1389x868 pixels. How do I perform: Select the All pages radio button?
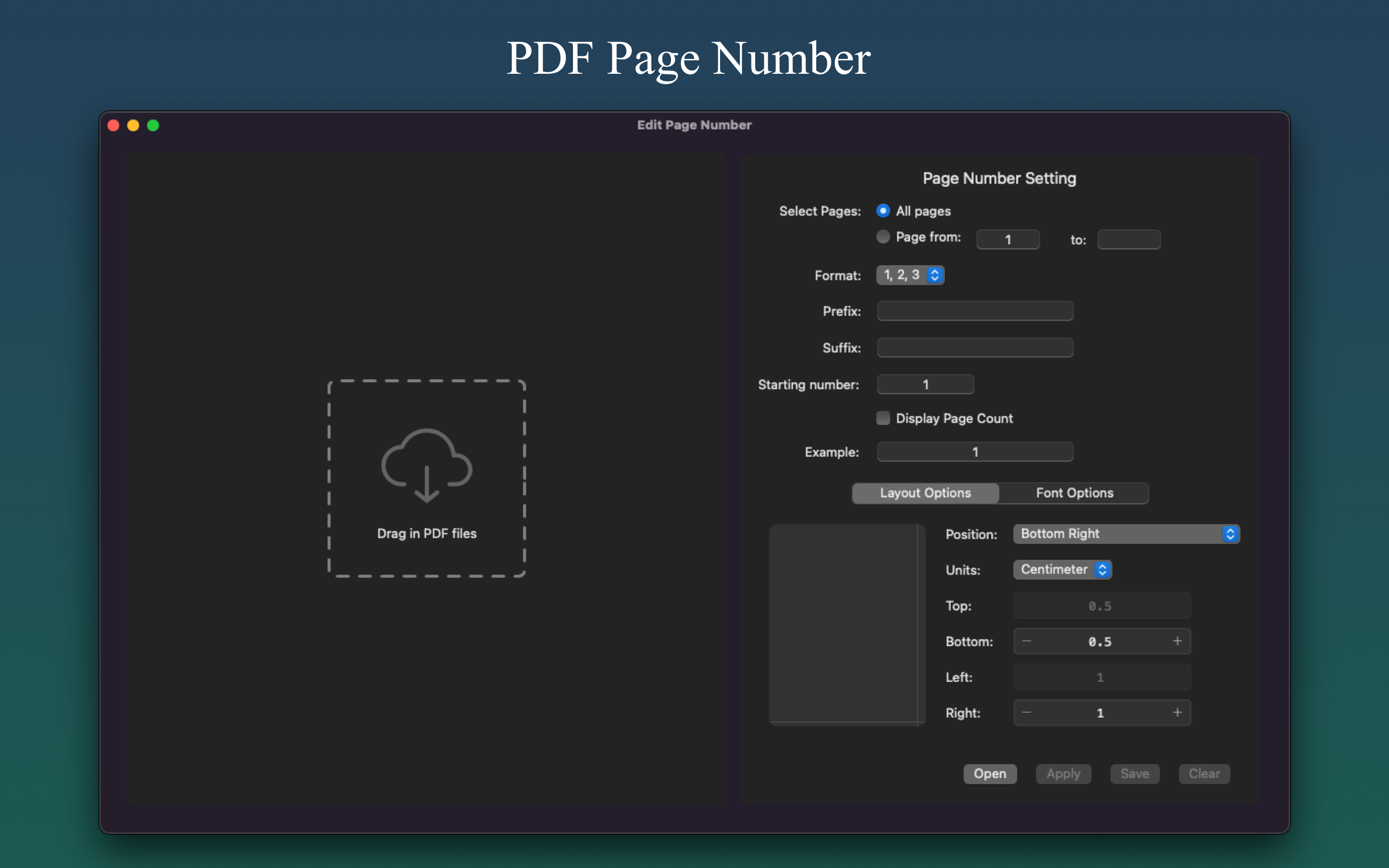pos(883,211)
